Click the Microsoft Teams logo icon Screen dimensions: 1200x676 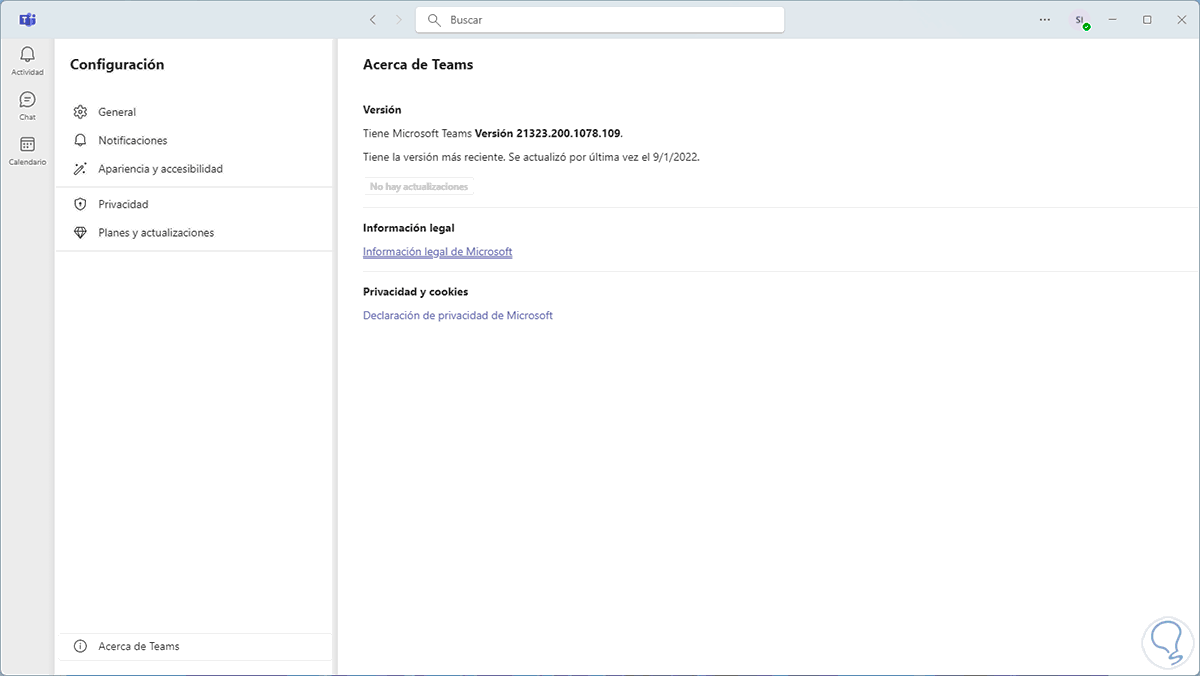tap(27, 19)
